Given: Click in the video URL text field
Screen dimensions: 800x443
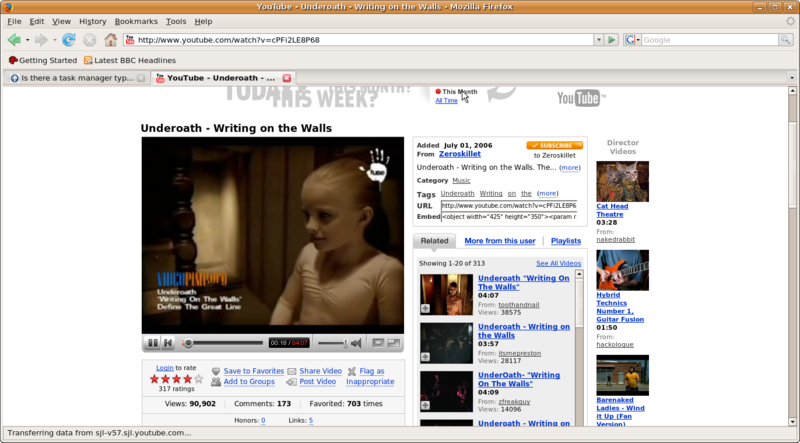Looking at the screenshot, I should (509, 206).
